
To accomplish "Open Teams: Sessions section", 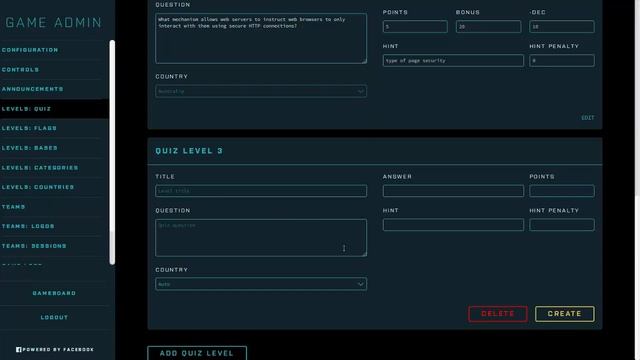I will 34,246.
